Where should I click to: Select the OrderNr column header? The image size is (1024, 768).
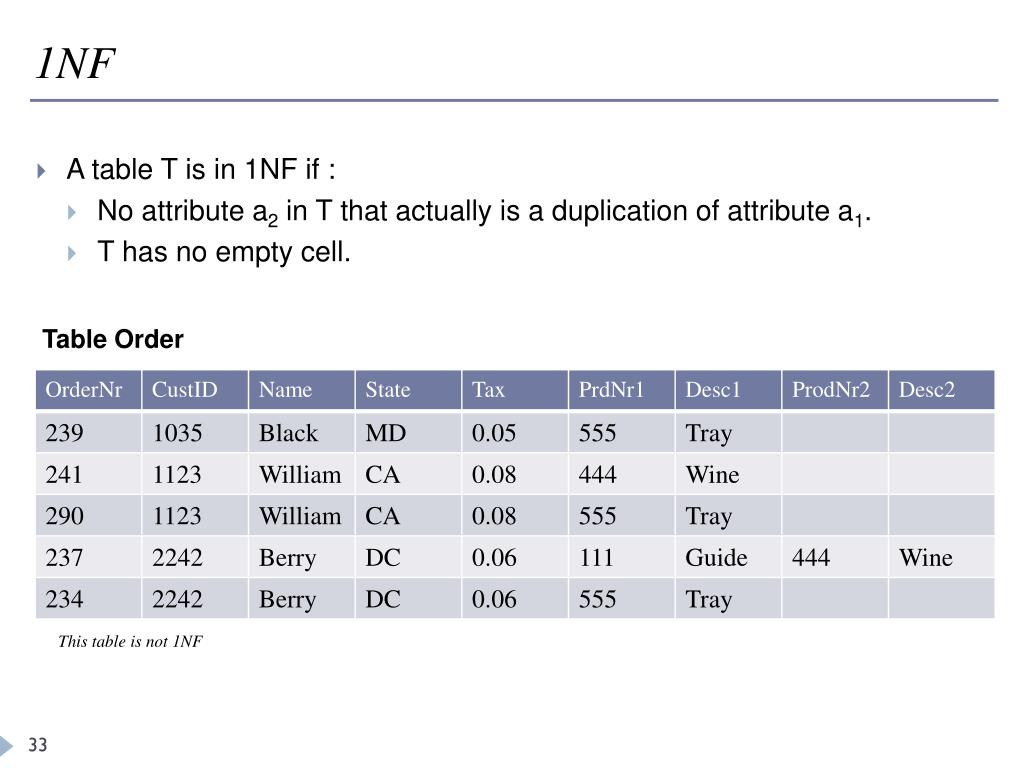89,390
